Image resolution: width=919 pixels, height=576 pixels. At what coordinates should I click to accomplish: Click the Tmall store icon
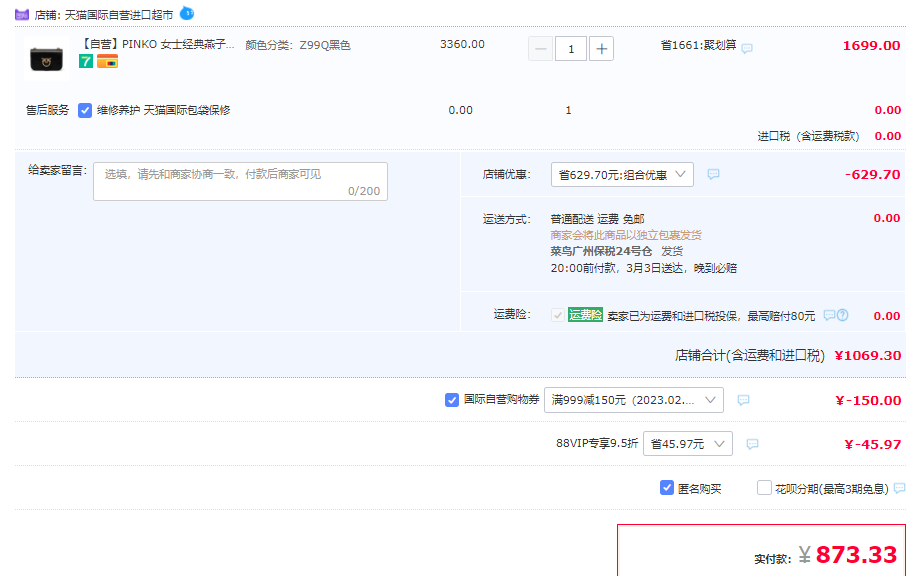tap(22, 15)
